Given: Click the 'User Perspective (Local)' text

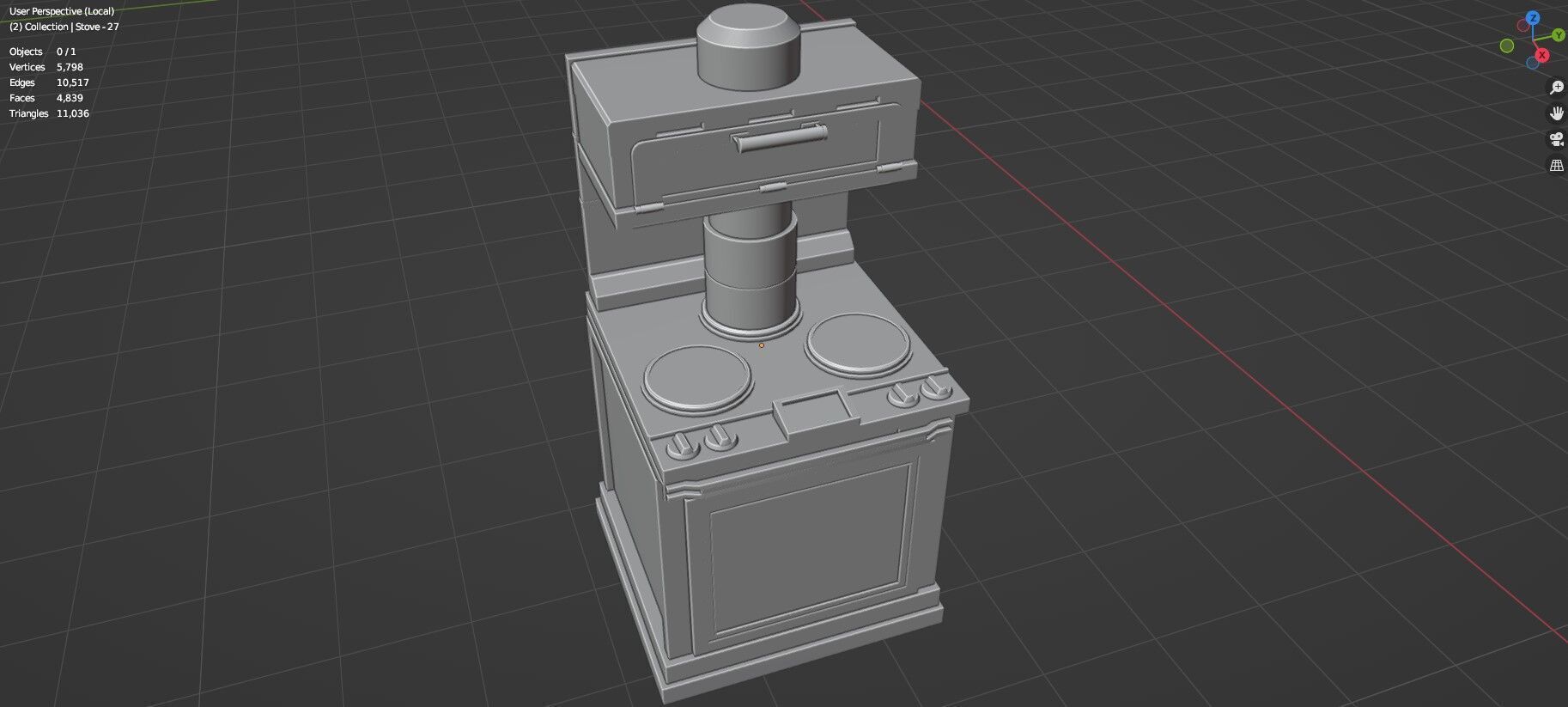Looking at the screenshot, I should [x=62, y=11].
